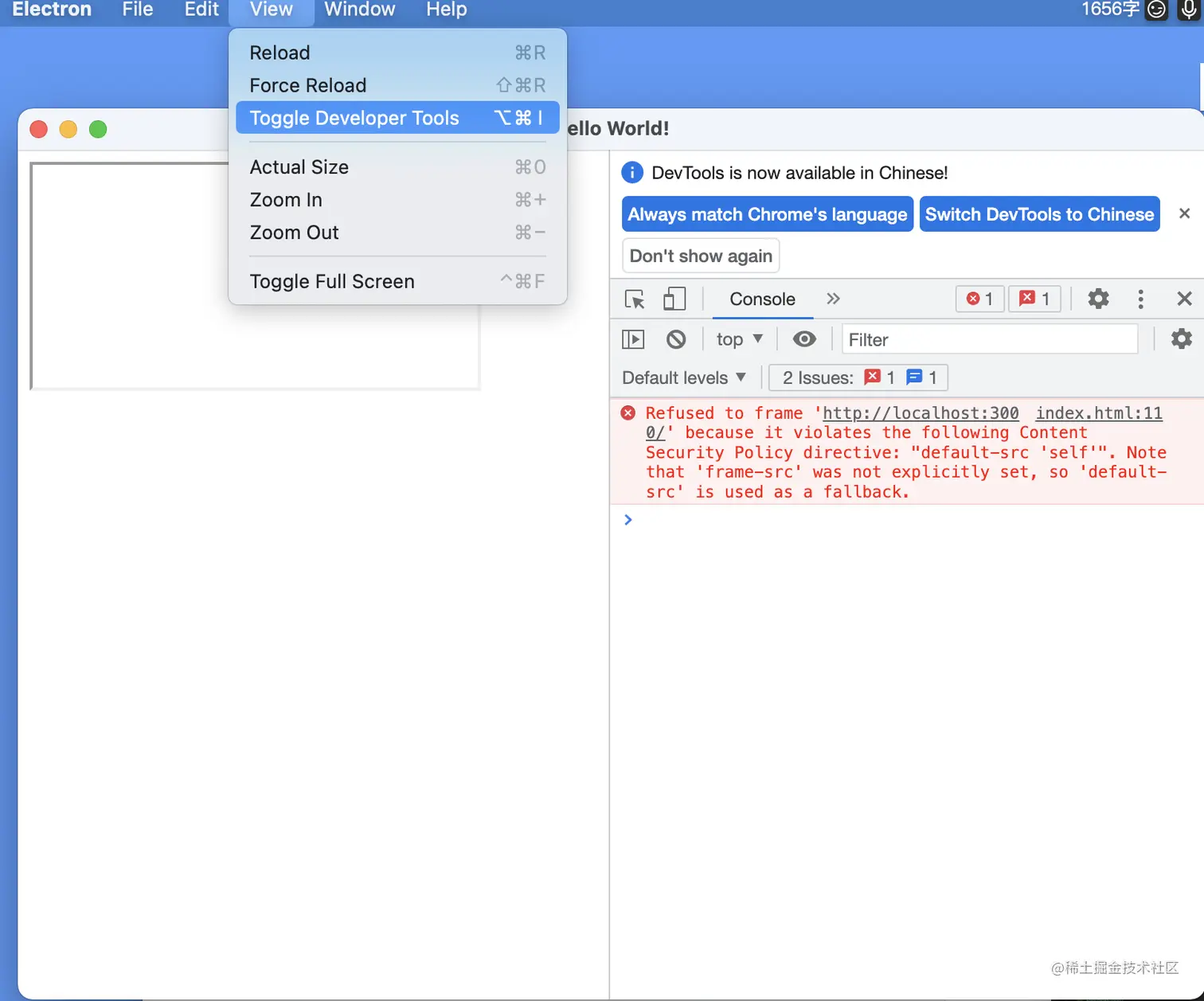
Task: Close the open View menu
Action: pos(272,10)
